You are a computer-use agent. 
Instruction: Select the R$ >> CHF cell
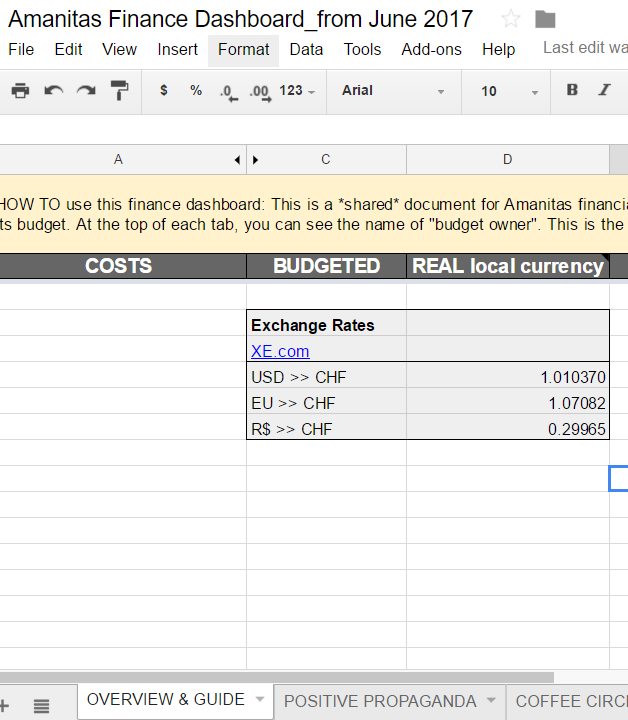coord(326,429)
